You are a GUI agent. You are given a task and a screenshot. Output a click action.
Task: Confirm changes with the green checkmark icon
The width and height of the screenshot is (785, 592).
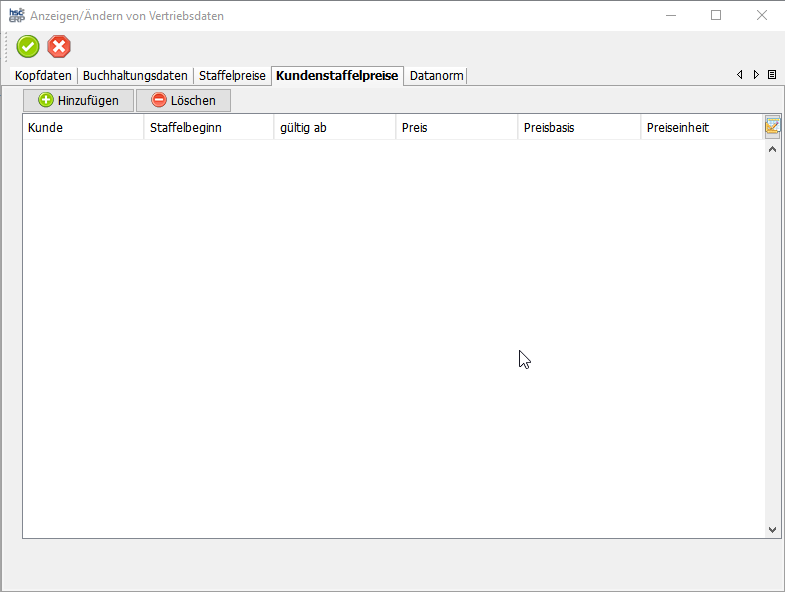(x=28, y=46)
